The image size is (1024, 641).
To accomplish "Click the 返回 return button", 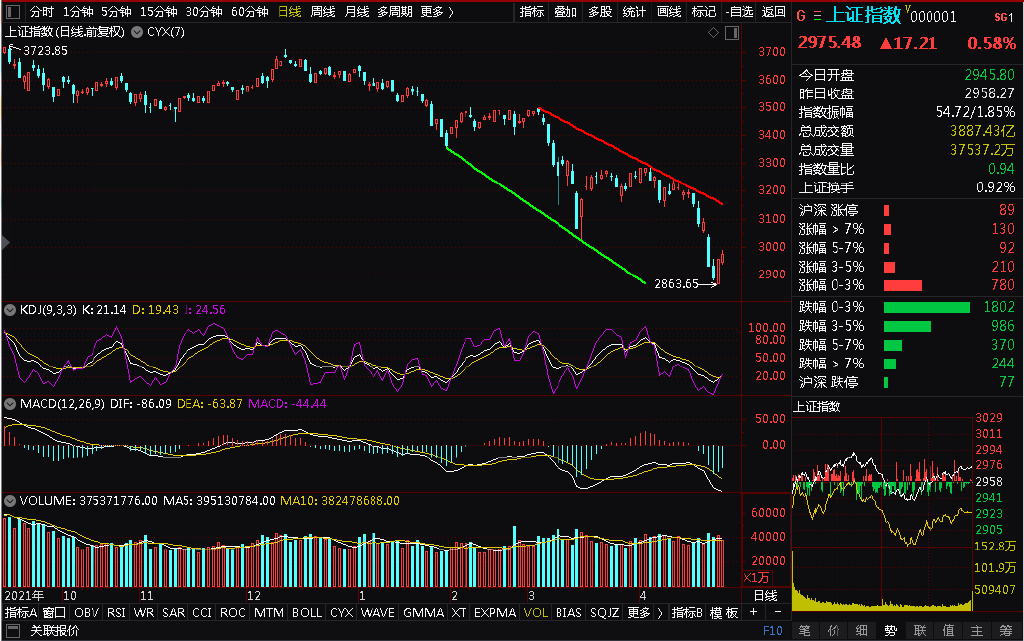I will click(x=773, y=12).
